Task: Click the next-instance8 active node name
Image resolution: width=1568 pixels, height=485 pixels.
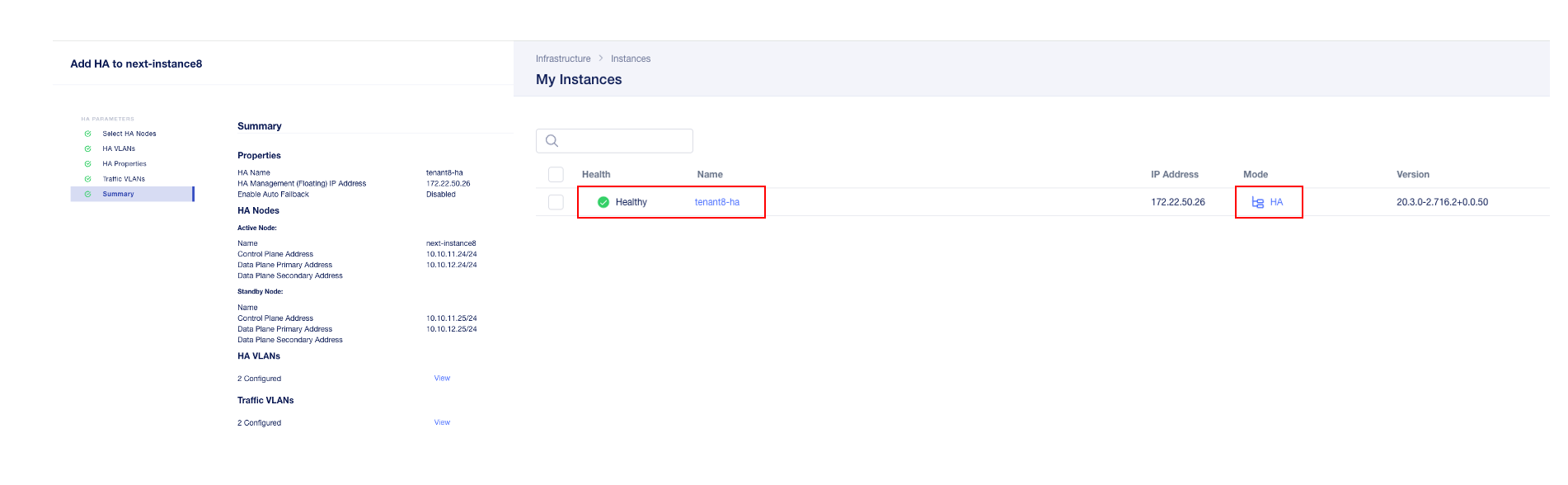Action: 451,243
